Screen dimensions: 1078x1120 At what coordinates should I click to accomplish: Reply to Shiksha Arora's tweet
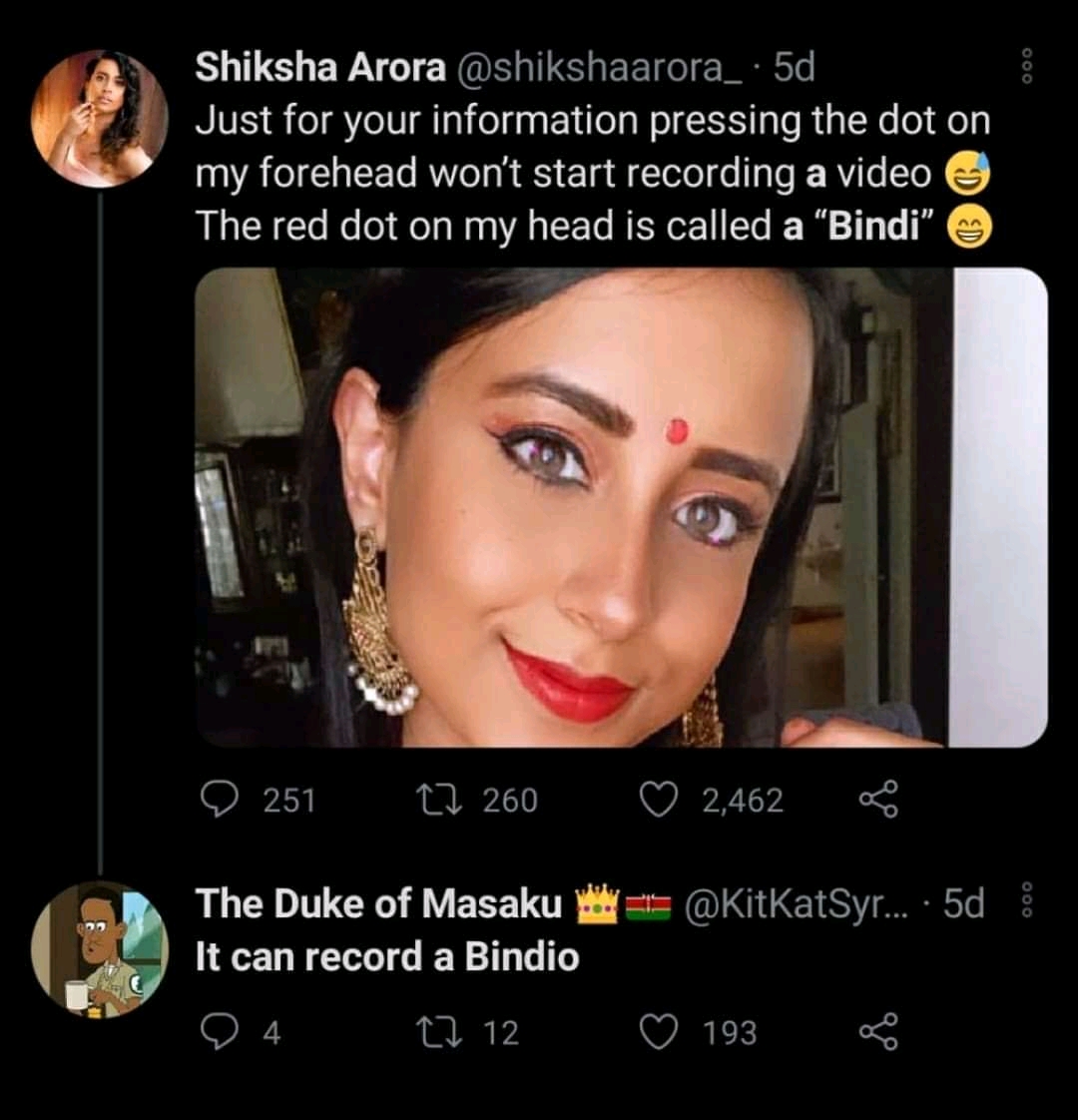tap(217, 800)
